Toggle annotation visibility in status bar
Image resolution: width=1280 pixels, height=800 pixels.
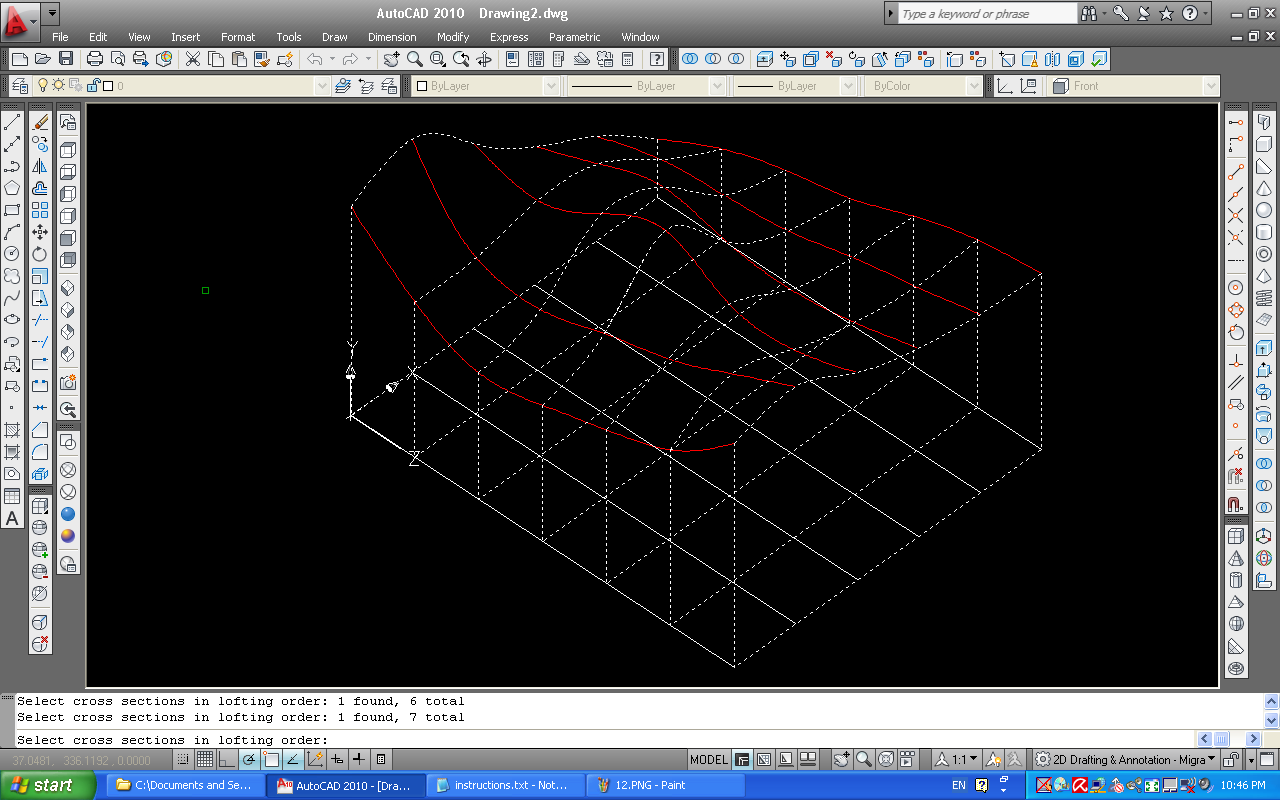[992, 760]
